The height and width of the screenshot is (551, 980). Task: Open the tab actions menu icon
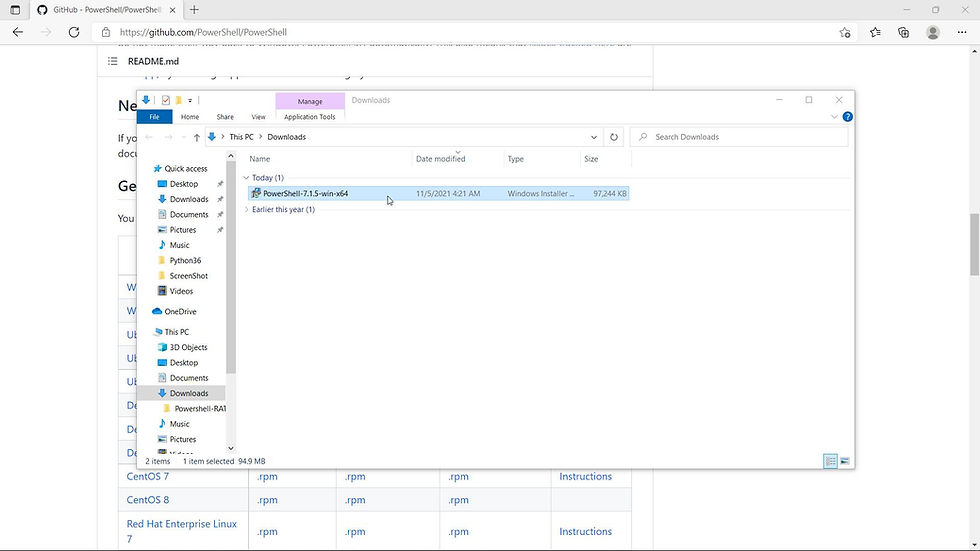pos(15,10)
